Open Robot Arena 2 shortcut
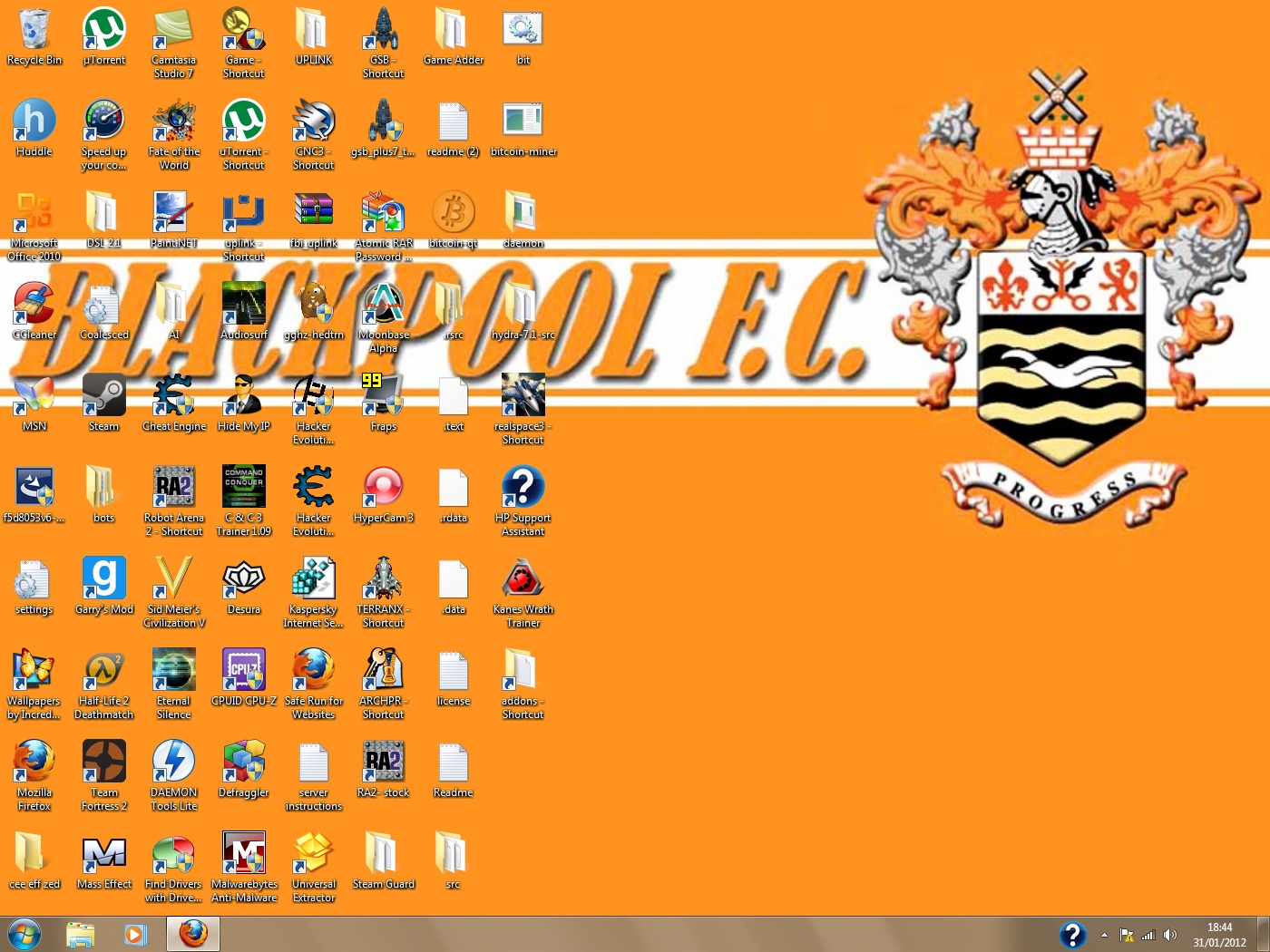 [173, 500]
